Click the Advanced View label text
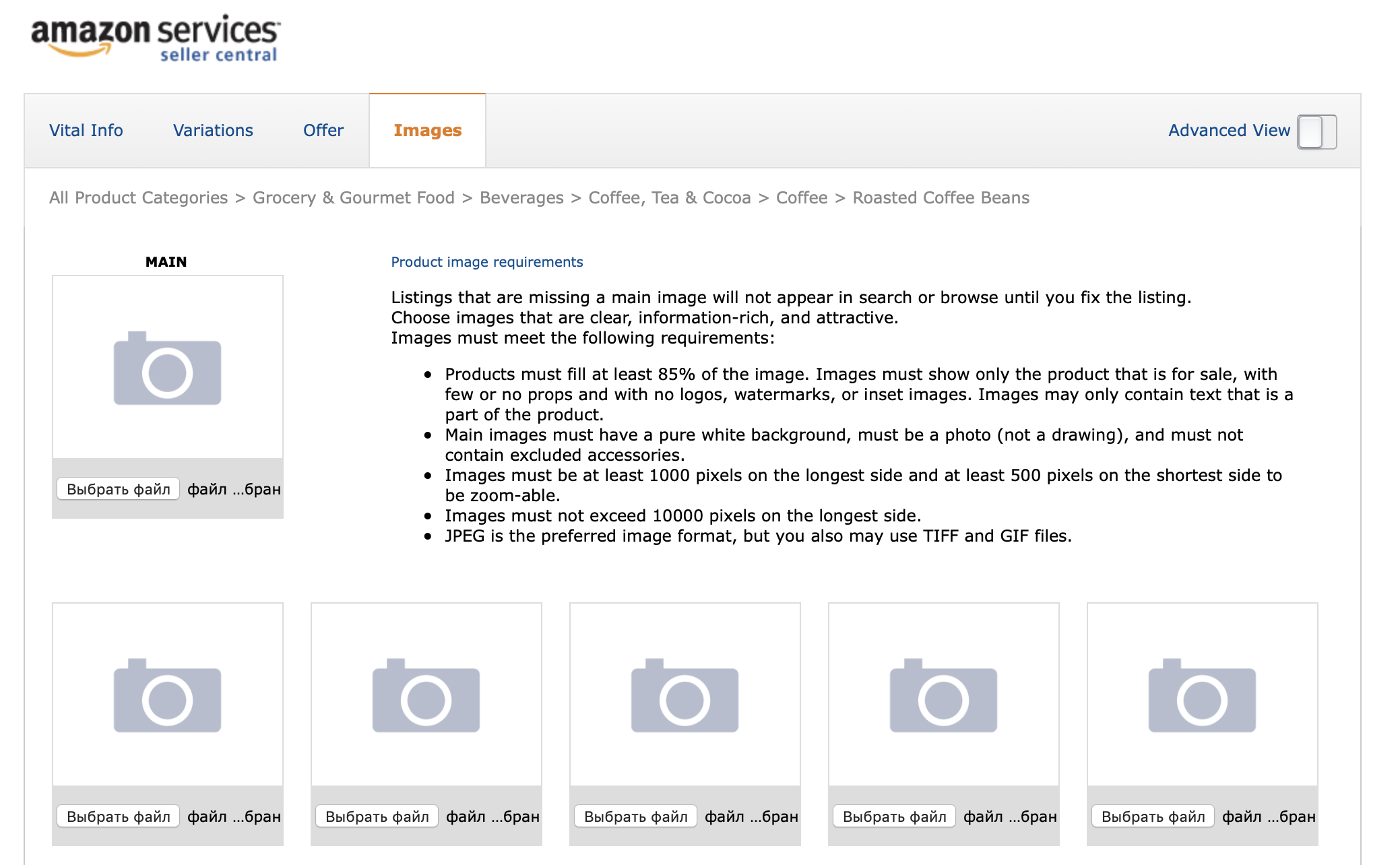 pyautogui.click(x=1228, y=131)
